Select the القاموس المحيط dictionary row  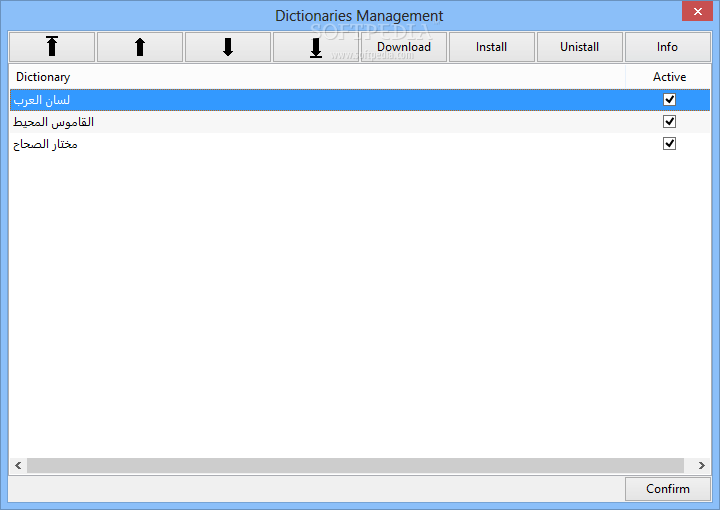360,122
